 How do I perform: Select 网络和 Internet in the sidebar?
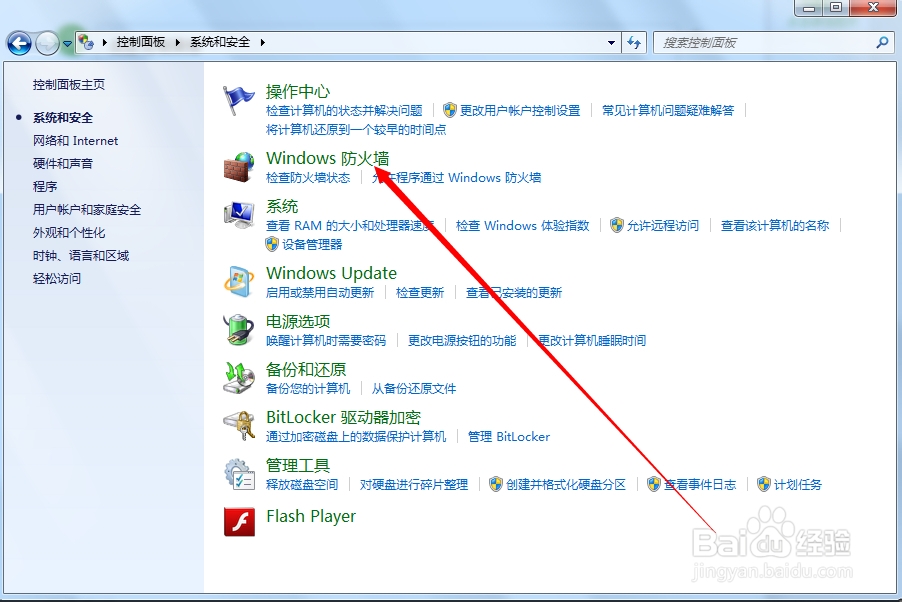75,140
